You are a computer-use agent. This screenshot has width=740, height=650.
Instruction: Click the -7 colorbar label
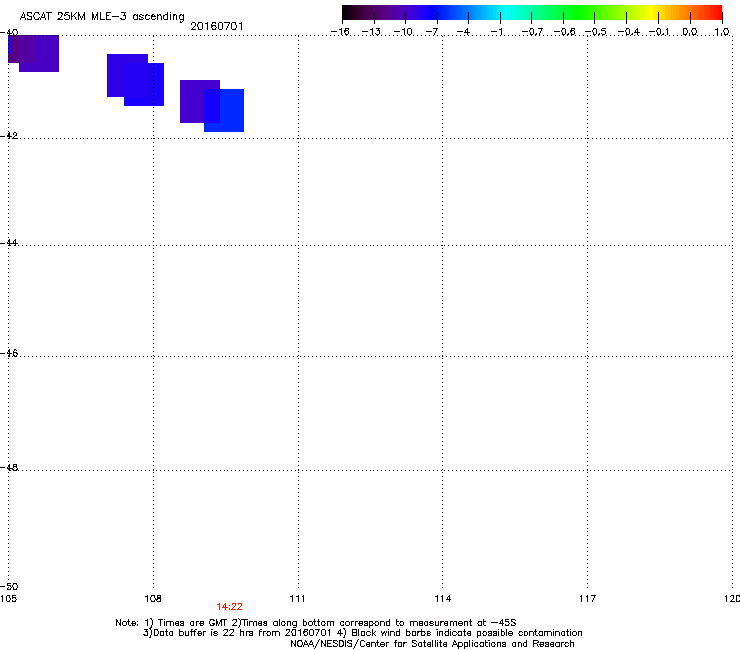432,32
